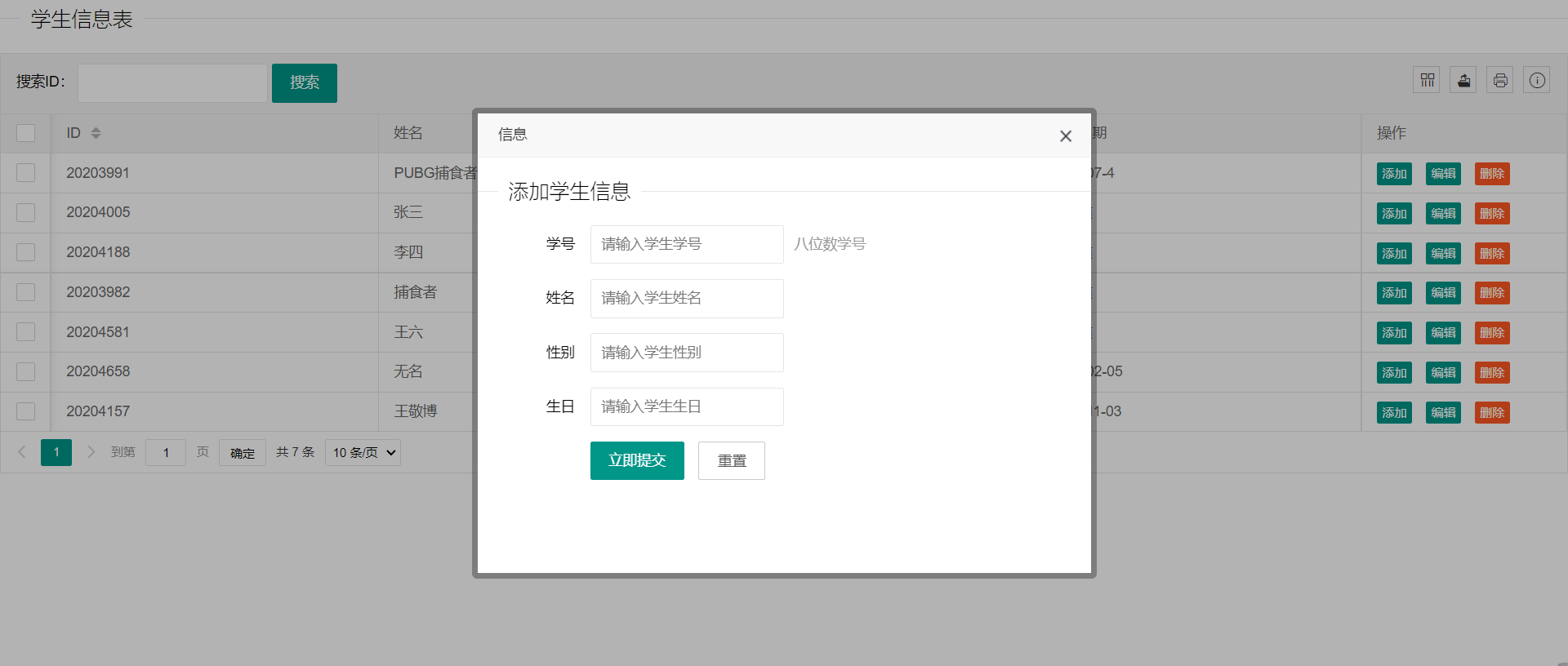Screen dimensions: 1568x666
Task: Check the row for ID 20204658
Action: pyautogui.click(x=26, y=371)
